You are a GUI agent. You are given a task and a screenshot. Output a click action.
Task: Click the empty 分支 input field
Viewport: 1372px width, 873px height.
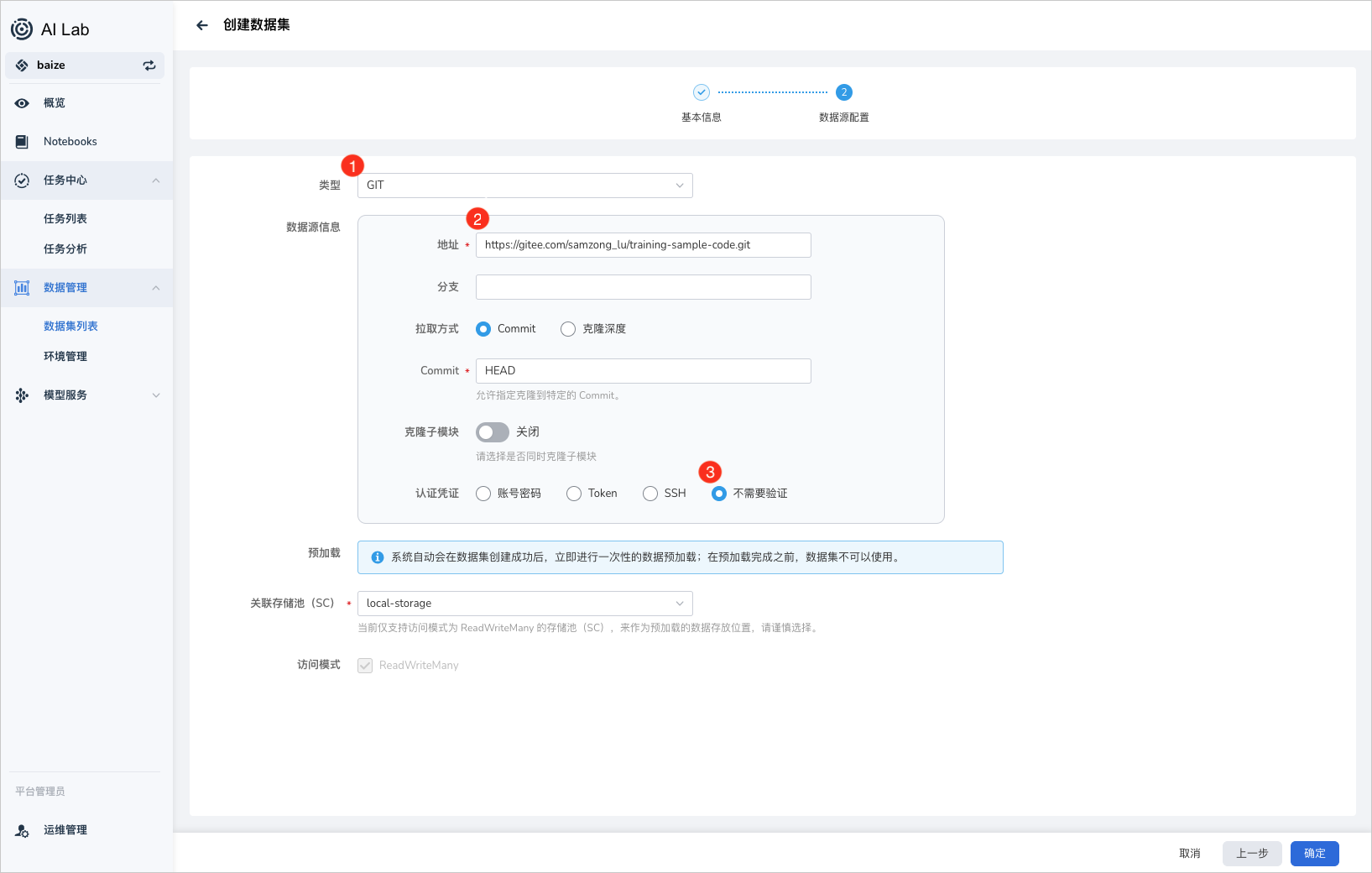tap(644, 287)
